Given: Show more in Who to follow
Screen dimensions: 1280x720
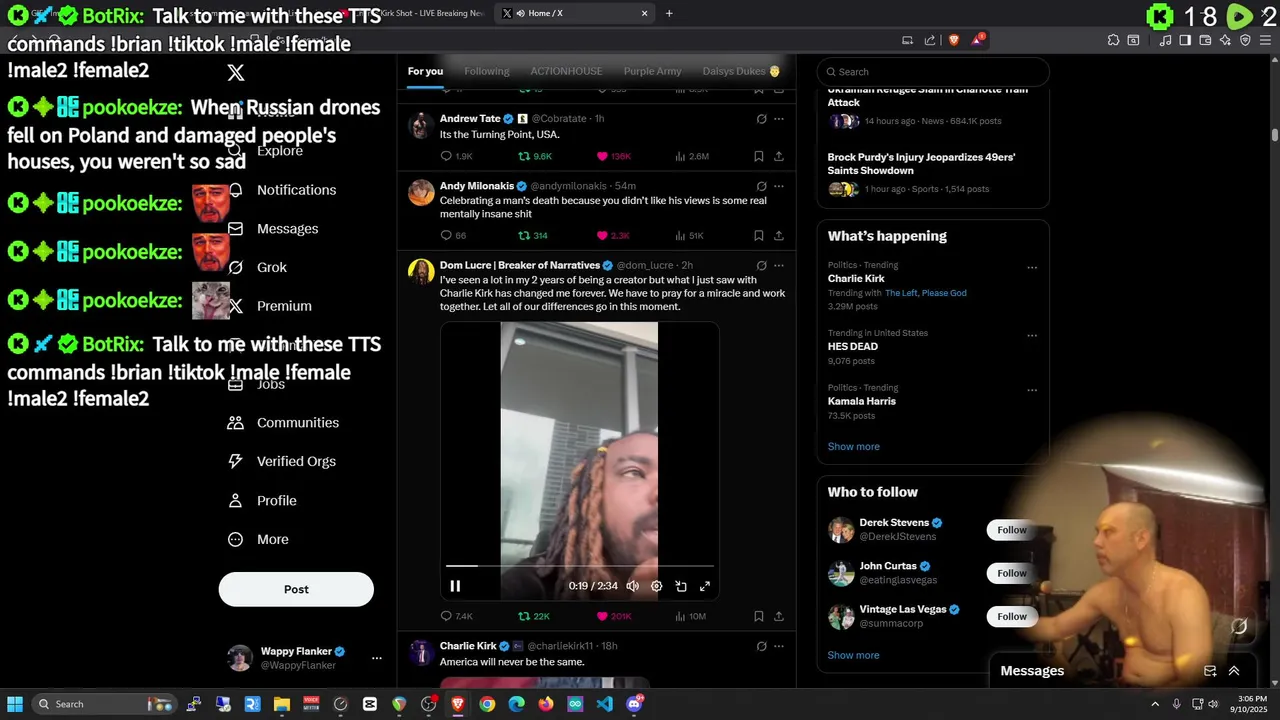Looking at the screenshot, I should pos(853,655).
